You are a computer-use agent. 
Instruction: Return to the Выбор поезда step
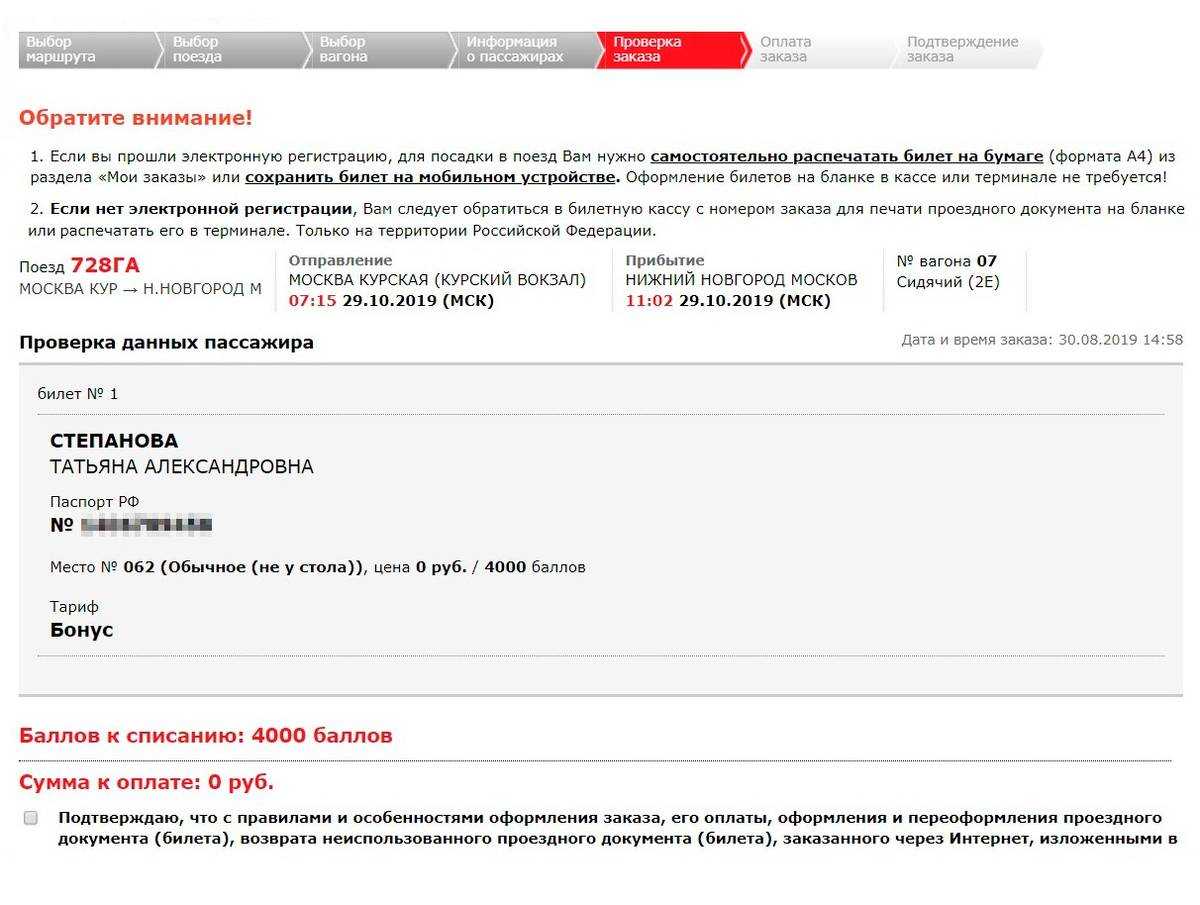click(x=228, y=50)
